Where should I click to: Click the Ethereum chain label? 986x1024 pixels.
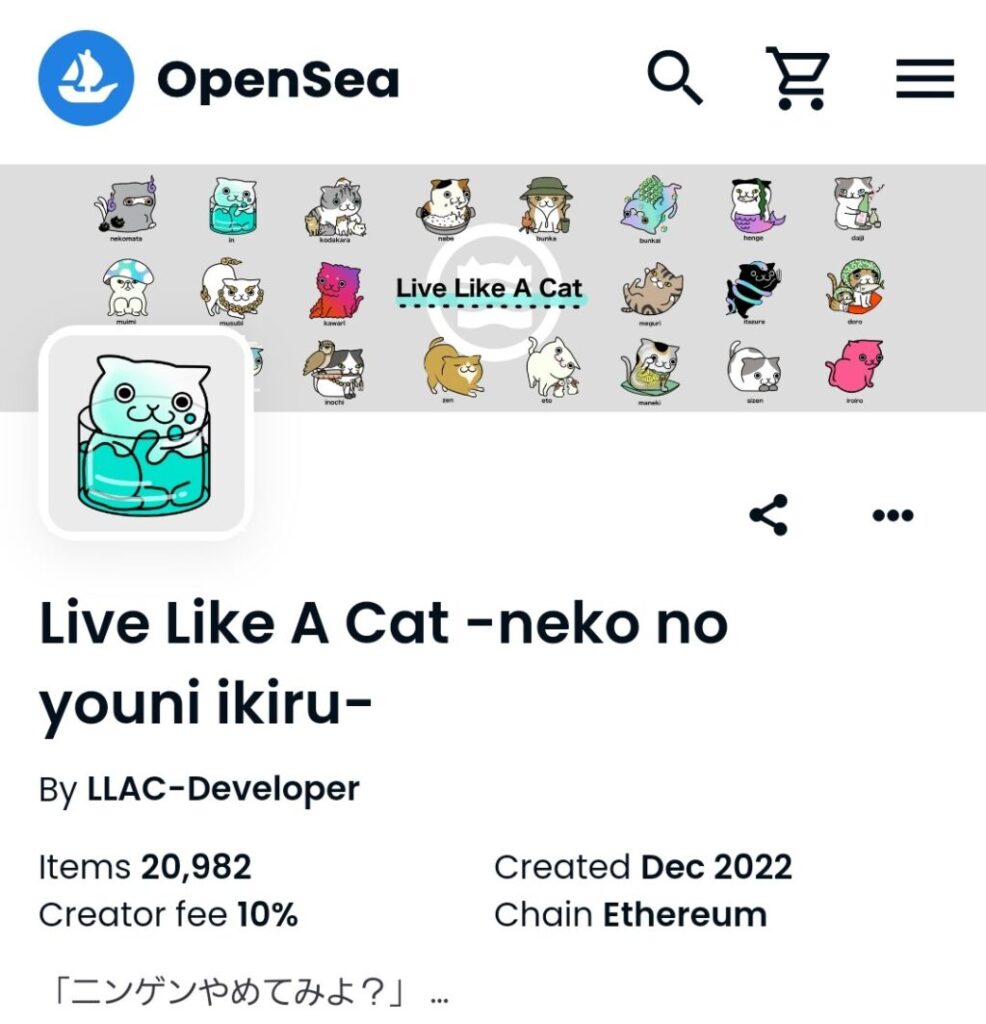685,914
